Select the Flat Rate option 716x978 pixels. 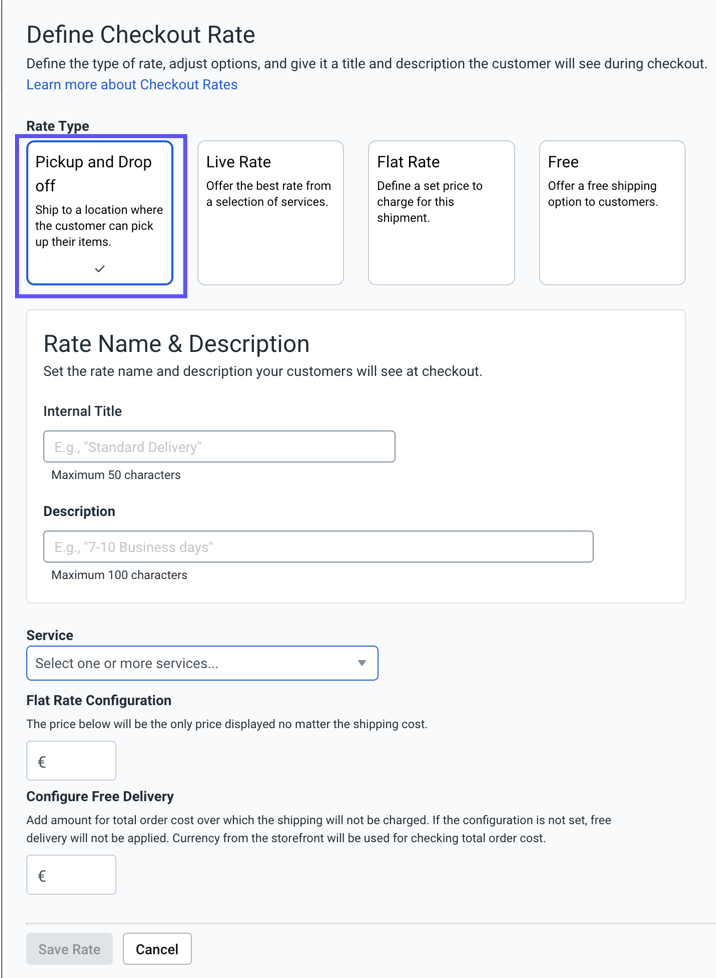pyautogui.click(x=441, y=212)
